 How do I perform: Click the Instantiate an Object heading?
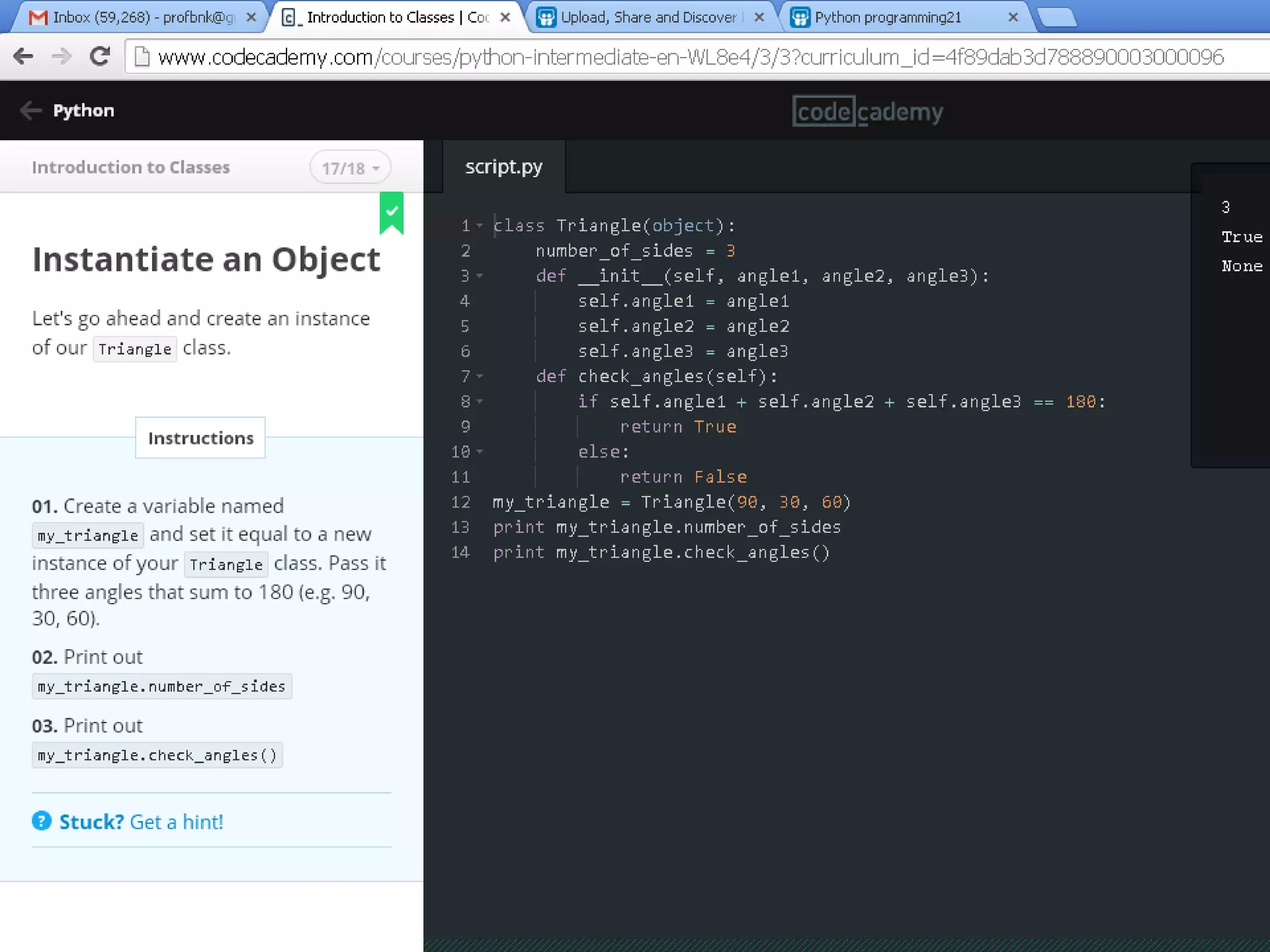pos(206,259)
